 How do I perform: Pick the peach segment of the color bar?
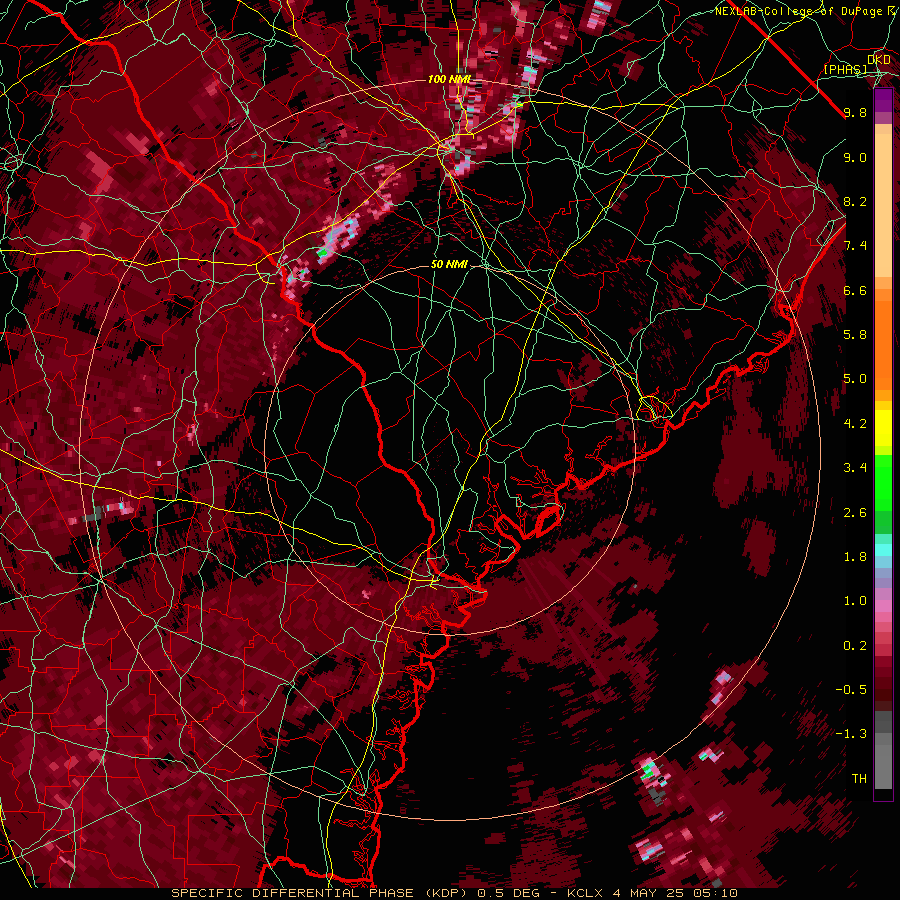(883, 205)
